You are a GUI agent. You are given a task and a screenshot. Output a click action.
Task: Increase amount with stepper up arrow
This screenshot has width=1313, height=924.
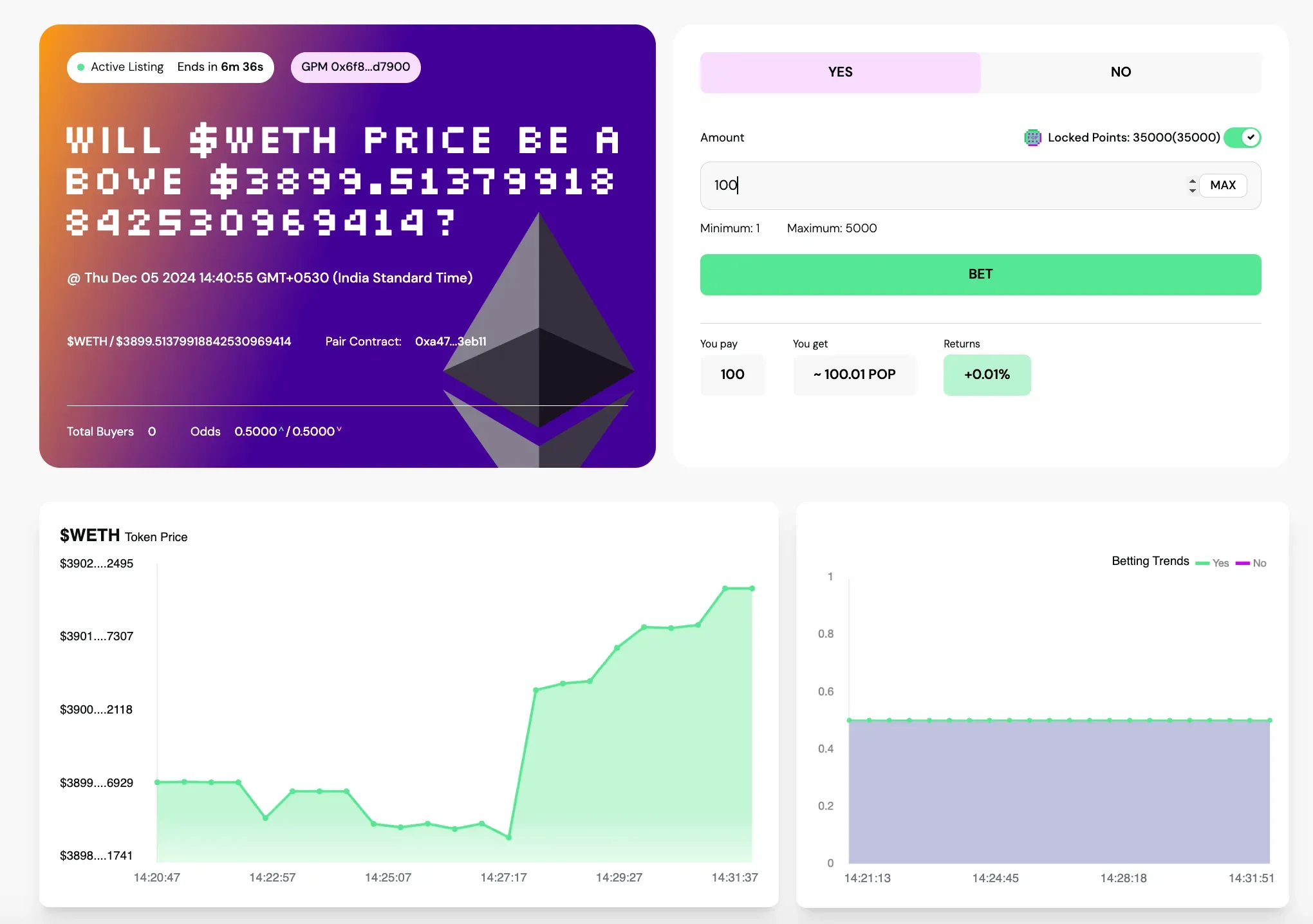(1192, 181)
